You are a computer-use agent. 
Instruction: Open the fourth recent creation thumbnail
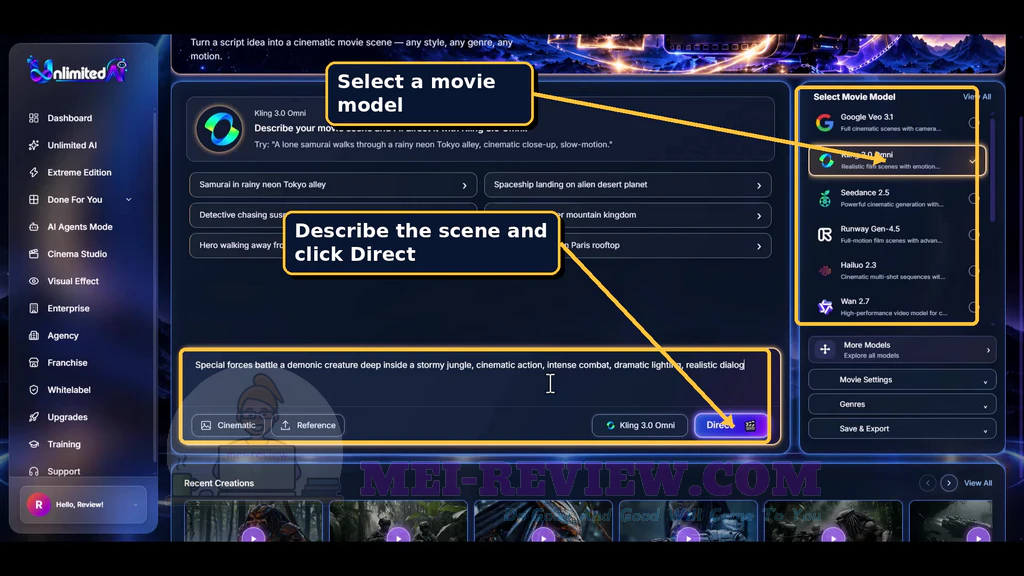[688, 521]
